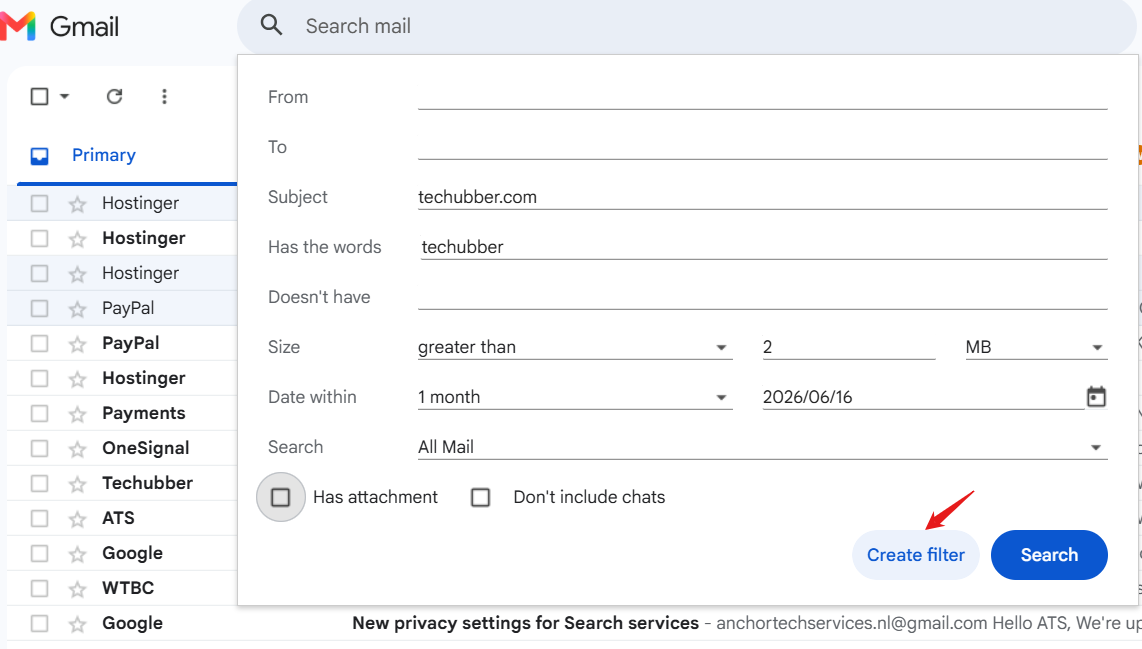Star the first PayPal email

[x=77, y=309]
